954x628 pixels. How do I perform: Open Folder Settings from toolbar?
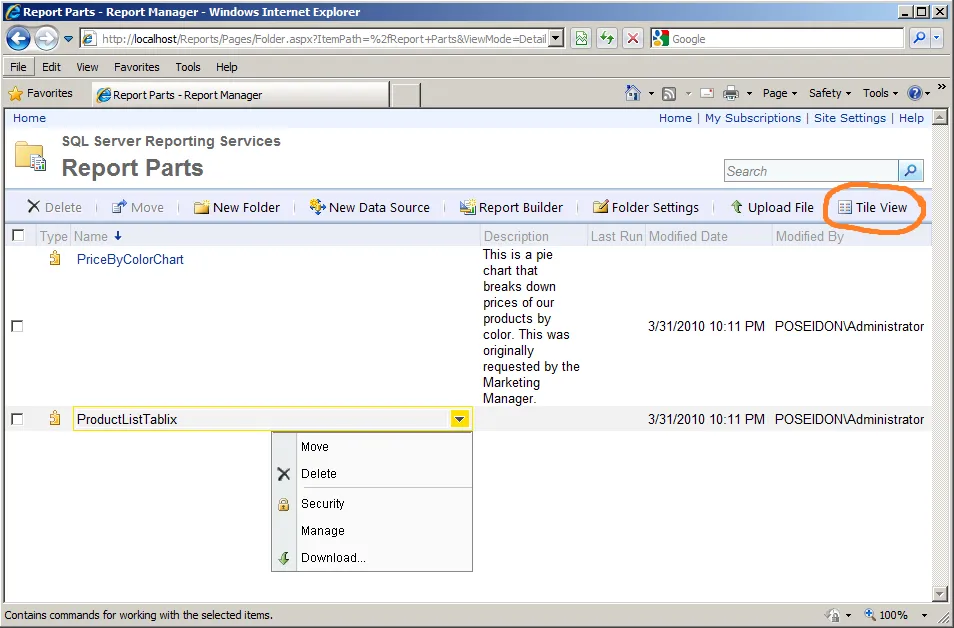646,208
